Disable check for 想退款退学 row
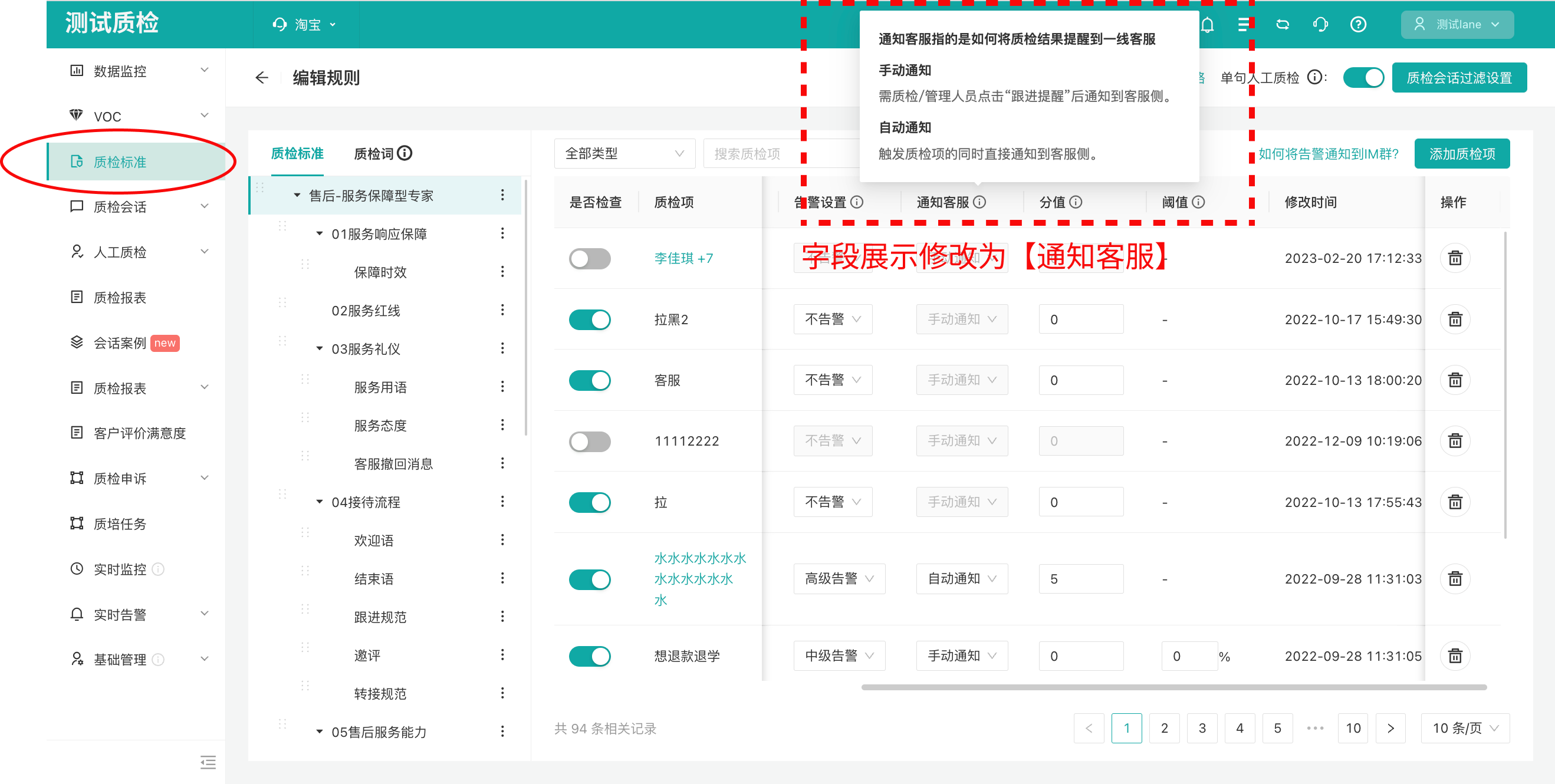The width and height of the screenshot is (1555, 784). coord(590,656)
